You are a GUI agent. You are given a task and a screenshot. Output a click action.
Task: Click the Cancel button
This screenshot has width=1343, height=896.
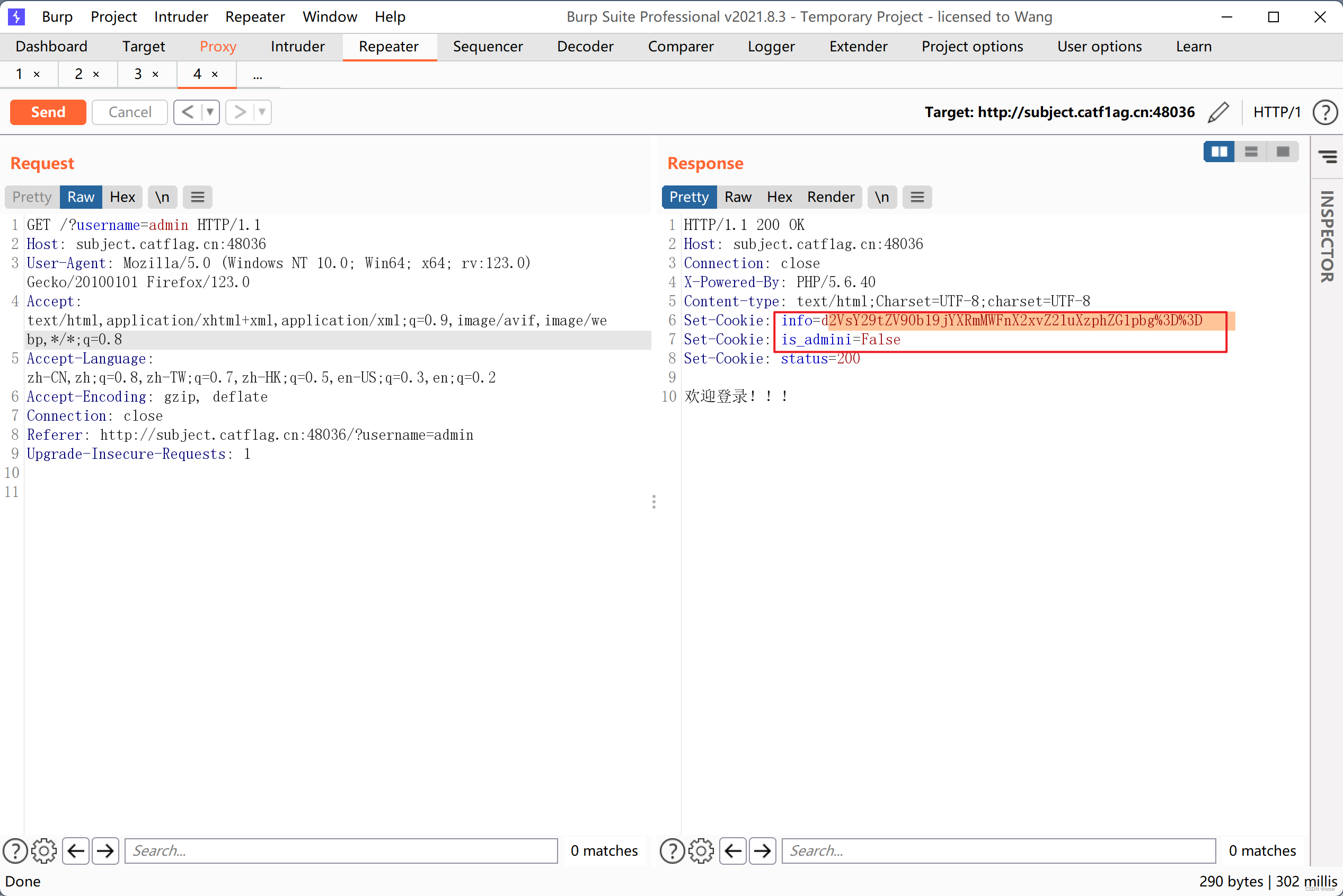click(130, 112)
